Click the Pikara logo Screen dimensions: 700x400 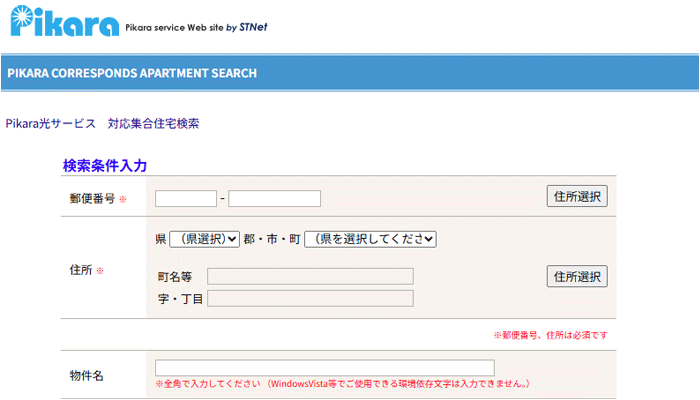click(x=62, y=23)
